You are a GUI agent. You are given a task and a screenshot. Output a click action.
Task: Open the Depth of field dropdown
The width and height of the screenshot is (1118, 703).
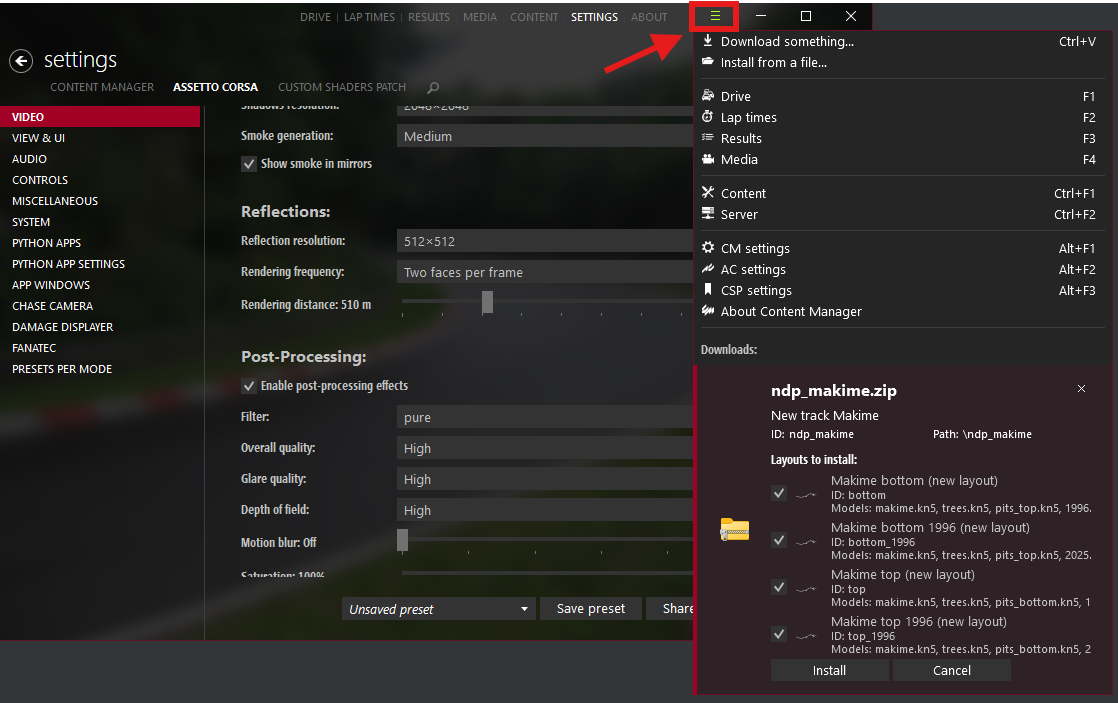coord(545,510)
